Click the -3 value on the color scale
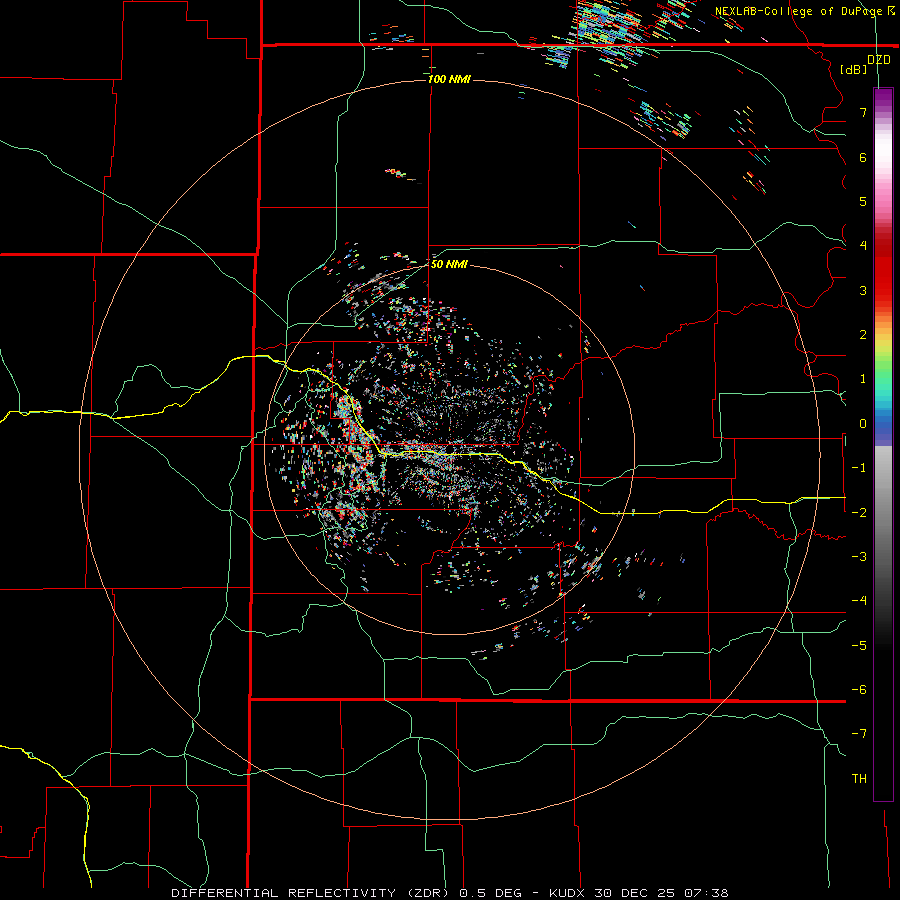 tap(859, 557)
